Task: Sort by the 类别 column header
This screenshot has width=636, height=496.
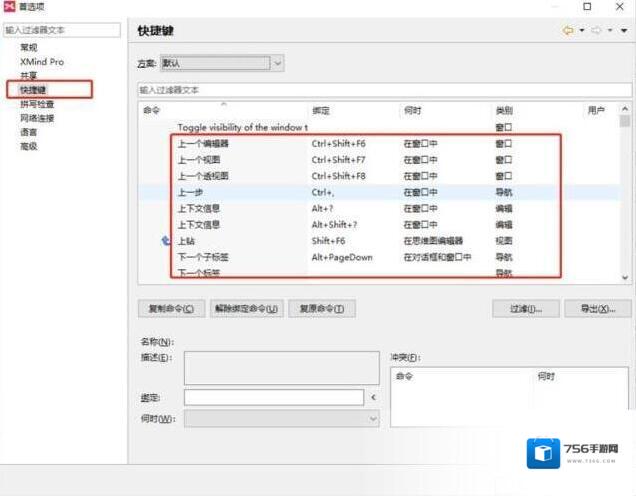Action: 505,110
